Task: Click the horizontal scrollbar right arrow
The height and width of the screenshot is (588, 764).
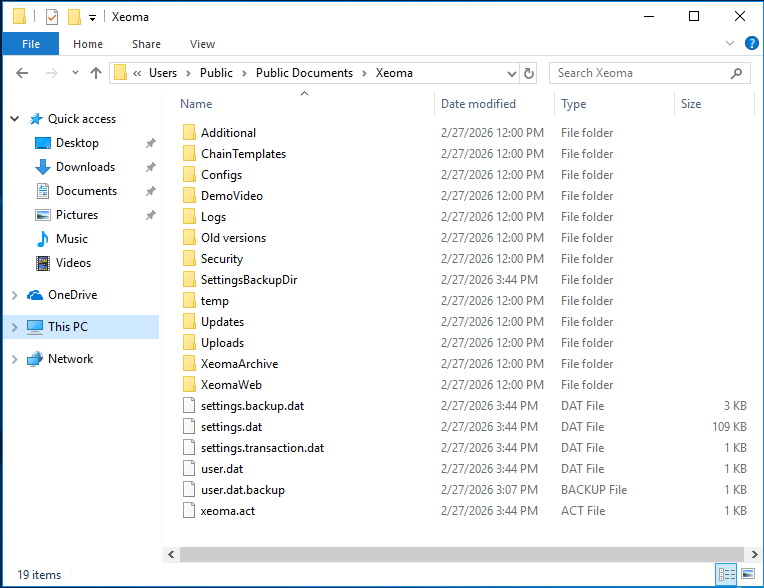Action: pyautogui.click(x=754, y=554)
